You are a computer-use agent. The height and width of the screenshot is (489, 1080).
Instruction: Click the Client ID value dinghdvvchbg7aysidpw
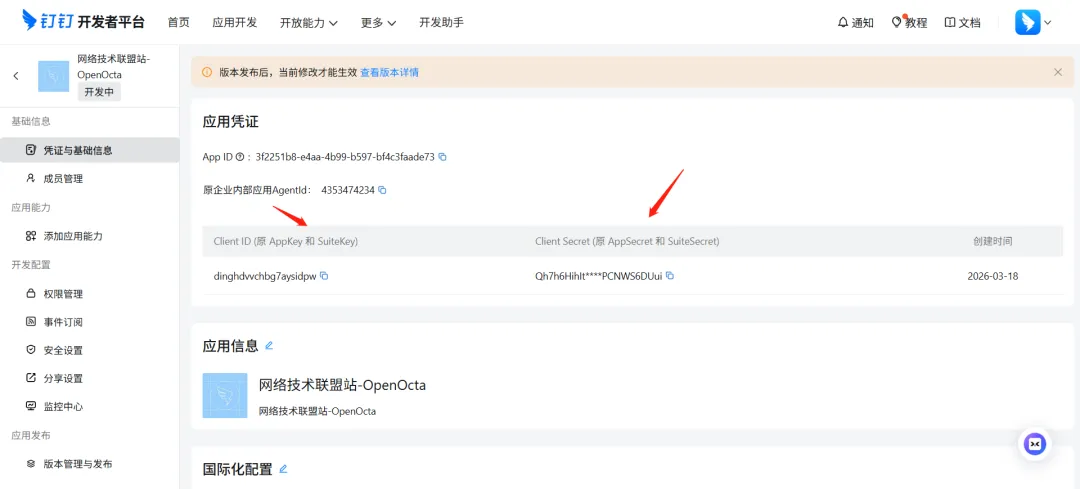point(265,276)
